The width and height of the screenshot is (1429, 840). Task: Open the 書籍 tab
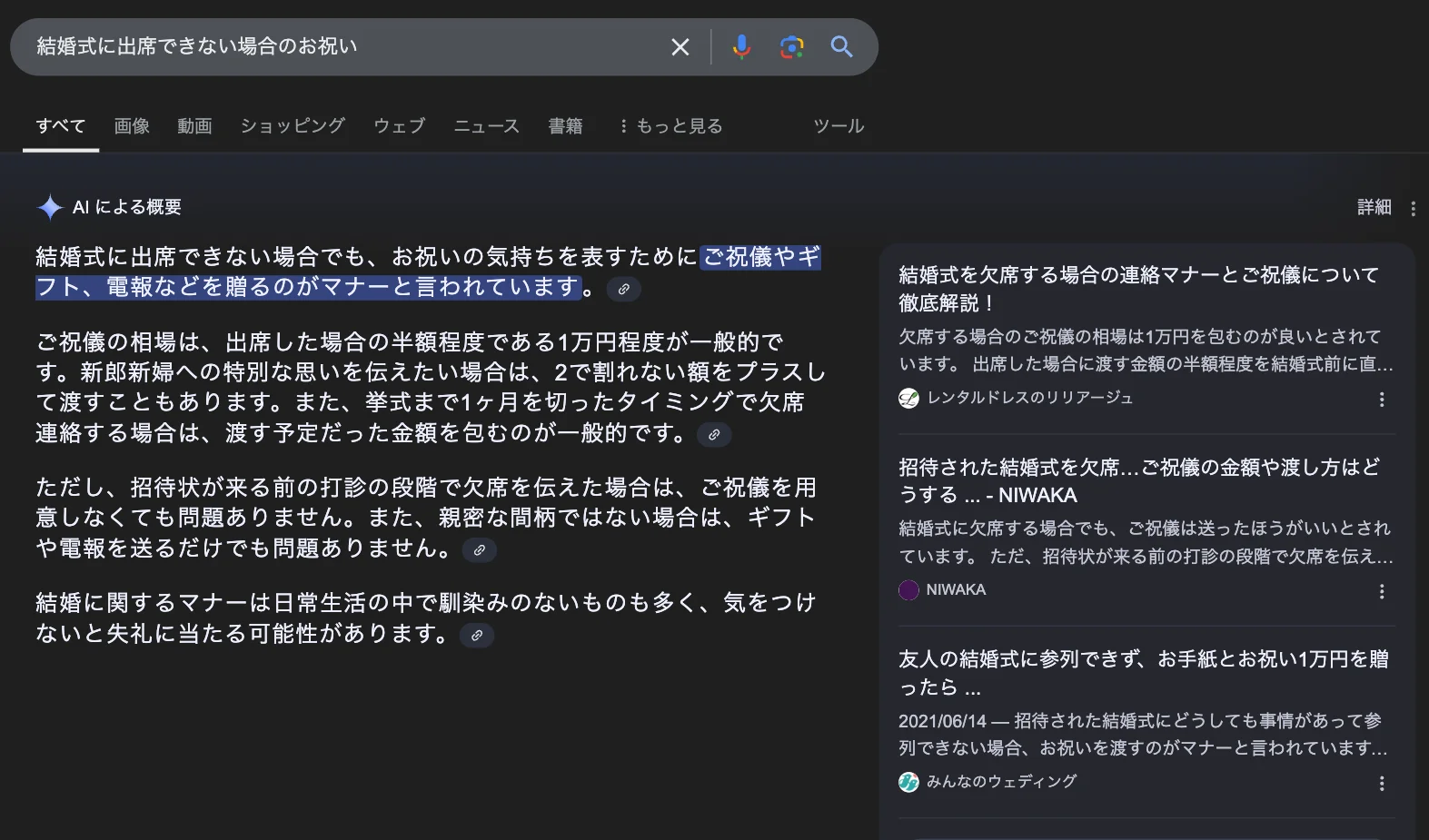click(565, 125)
